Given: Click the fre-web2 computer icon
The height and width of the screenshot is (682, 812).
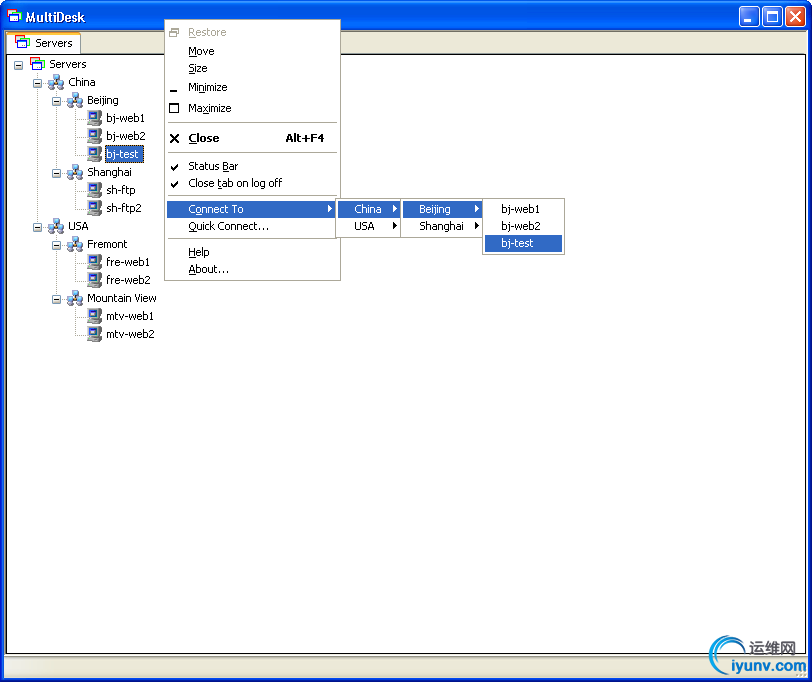Looking at the screenshot, I should pos(94,280).
